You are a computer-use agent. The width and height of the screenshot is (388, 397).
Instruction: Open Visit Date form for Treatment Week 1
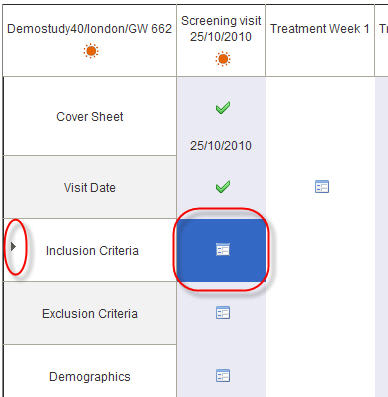[322, 187]
